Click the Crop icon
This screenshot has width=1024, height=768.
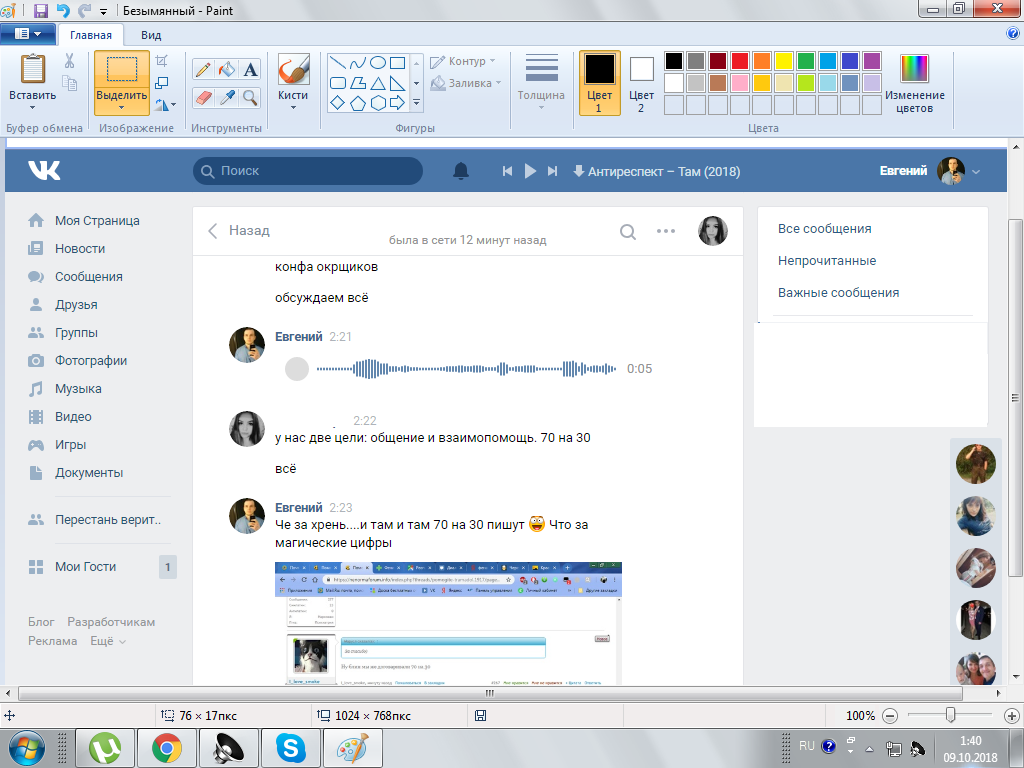(162, 62)
